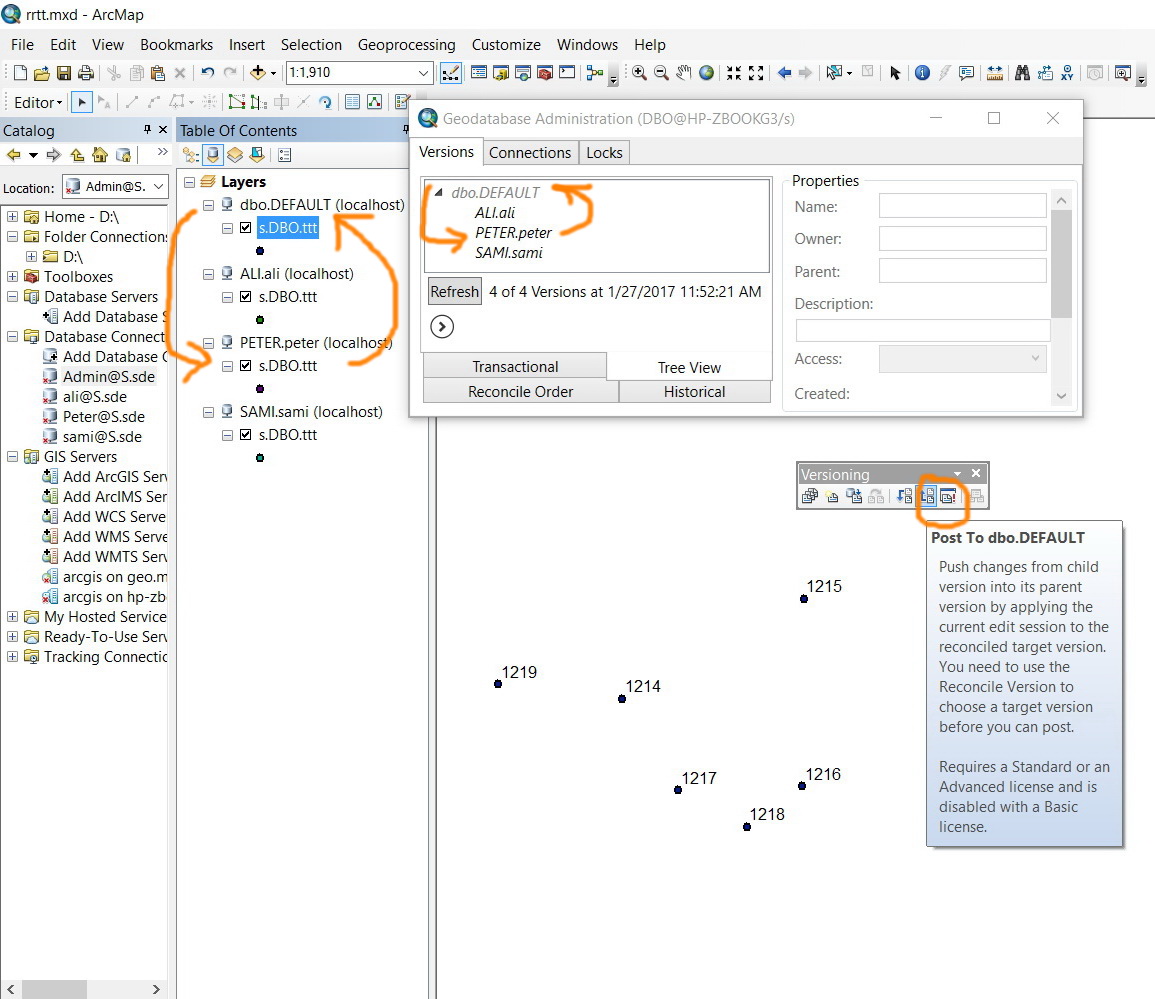Click the Reconcile Order button
The height and width of the screenshot is (999, 1155).
pos(520,392)
